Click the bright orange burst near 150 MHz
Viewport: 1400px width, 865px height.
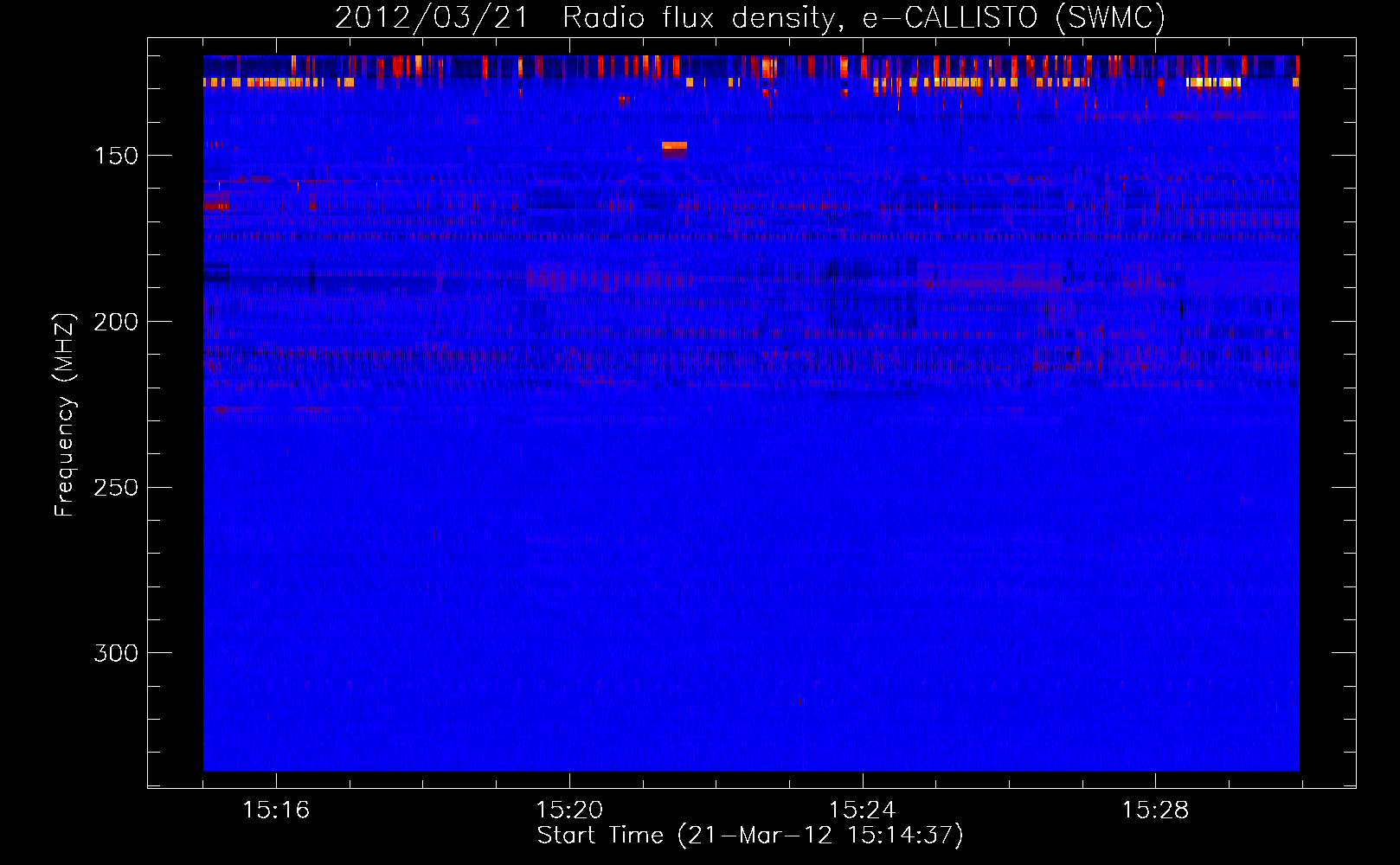(674, 147)
